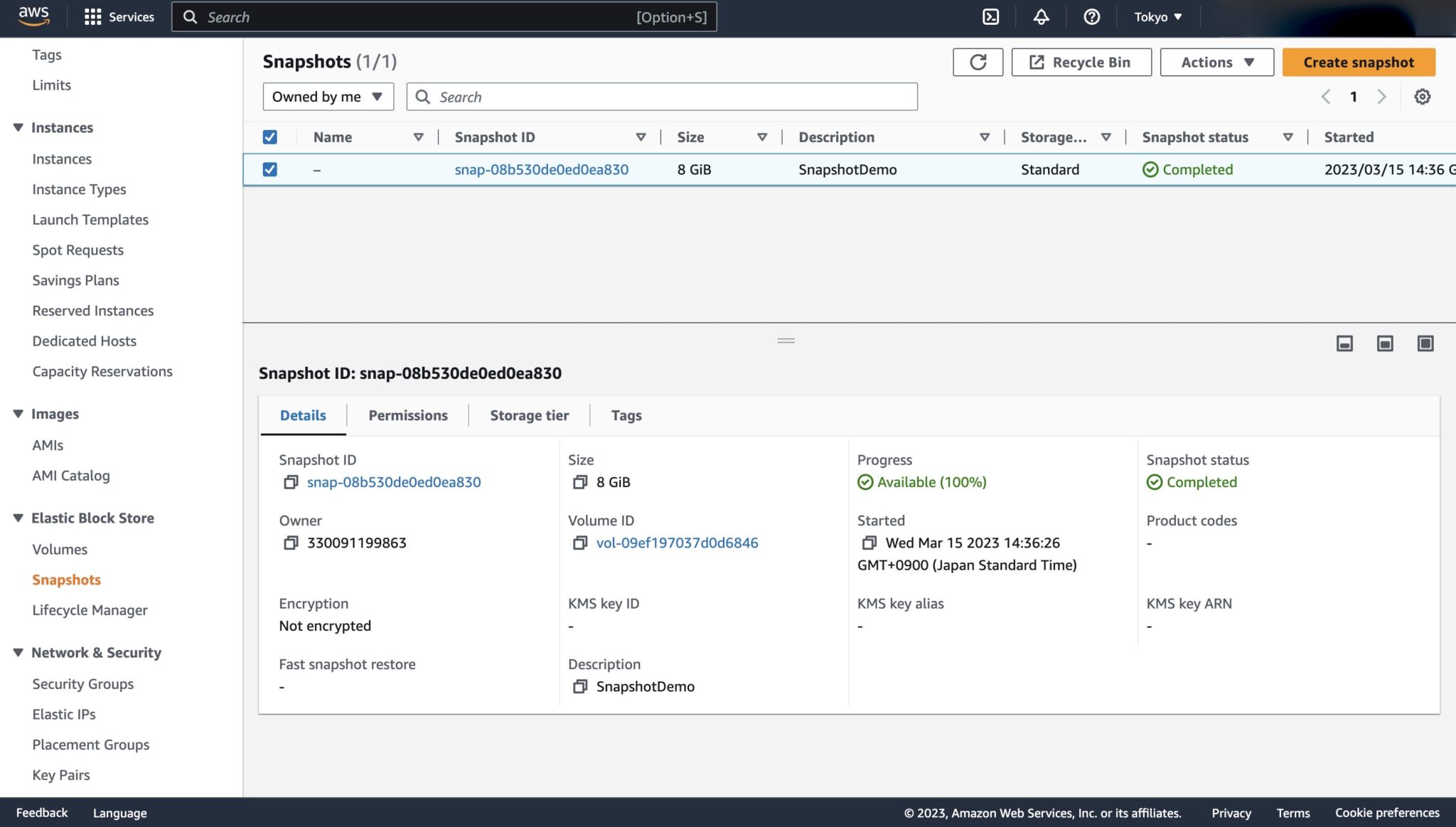Open the help menu question icon
This screenshot has height=827, width=1456.
(x=1091, y=16)
